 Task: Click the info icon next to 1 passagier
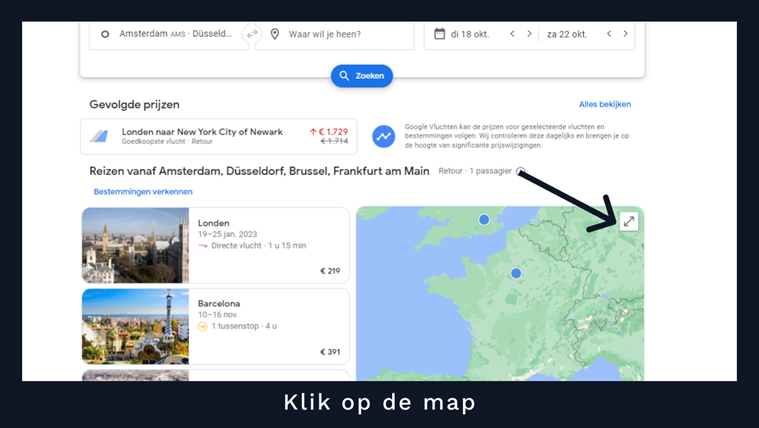(x=520, y=171)
